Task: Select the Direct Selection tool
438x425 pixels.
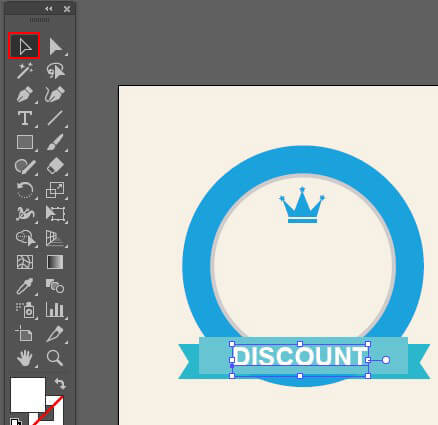Action: click(55, 46)
